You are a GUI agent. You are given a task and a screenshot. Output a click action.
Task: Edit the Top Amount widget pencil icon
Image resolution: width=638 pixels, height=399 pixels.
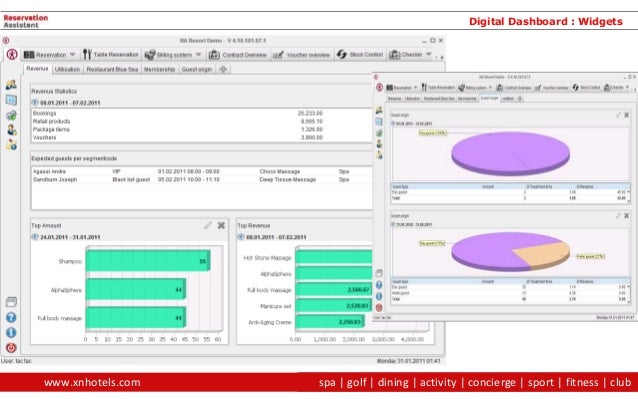click(208, 225)
